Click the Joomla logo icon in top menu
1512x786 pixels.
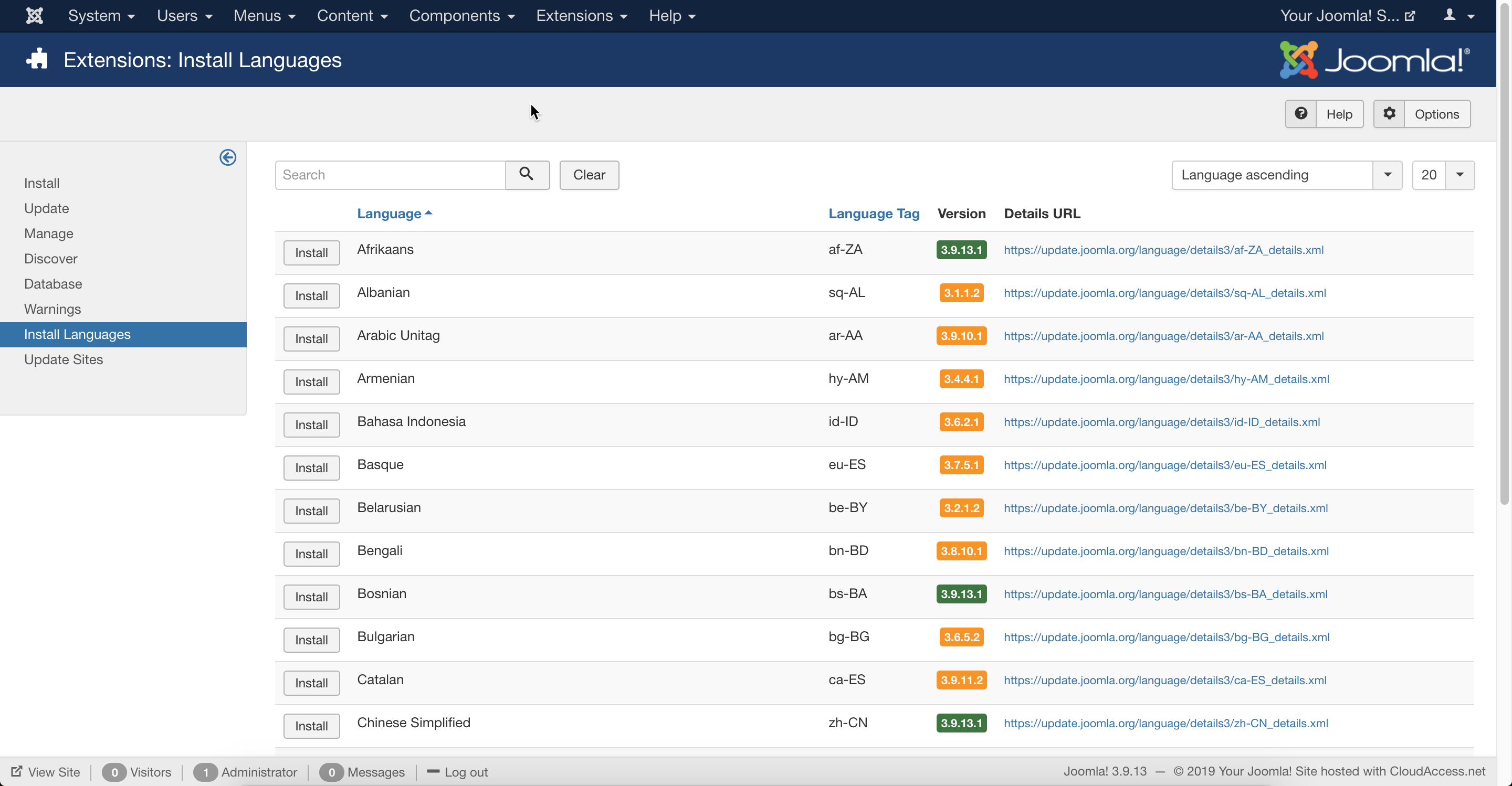coord(35,16)
